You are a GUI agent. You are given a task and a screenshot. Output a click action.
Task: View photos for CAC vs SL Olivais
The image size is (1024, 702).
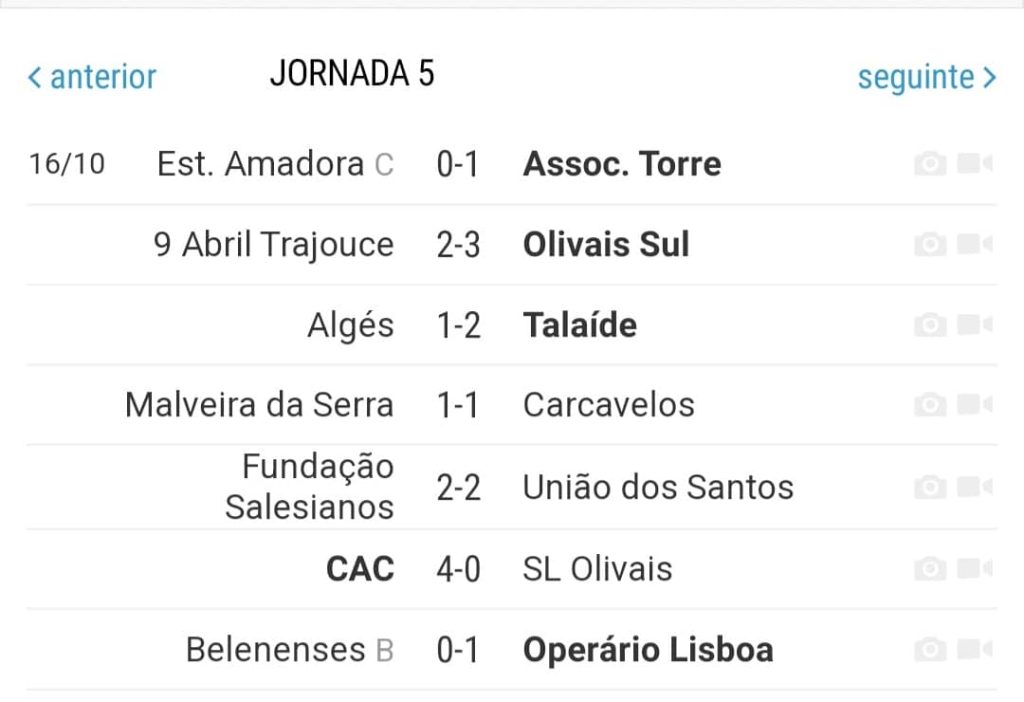(x=930, y=569)
